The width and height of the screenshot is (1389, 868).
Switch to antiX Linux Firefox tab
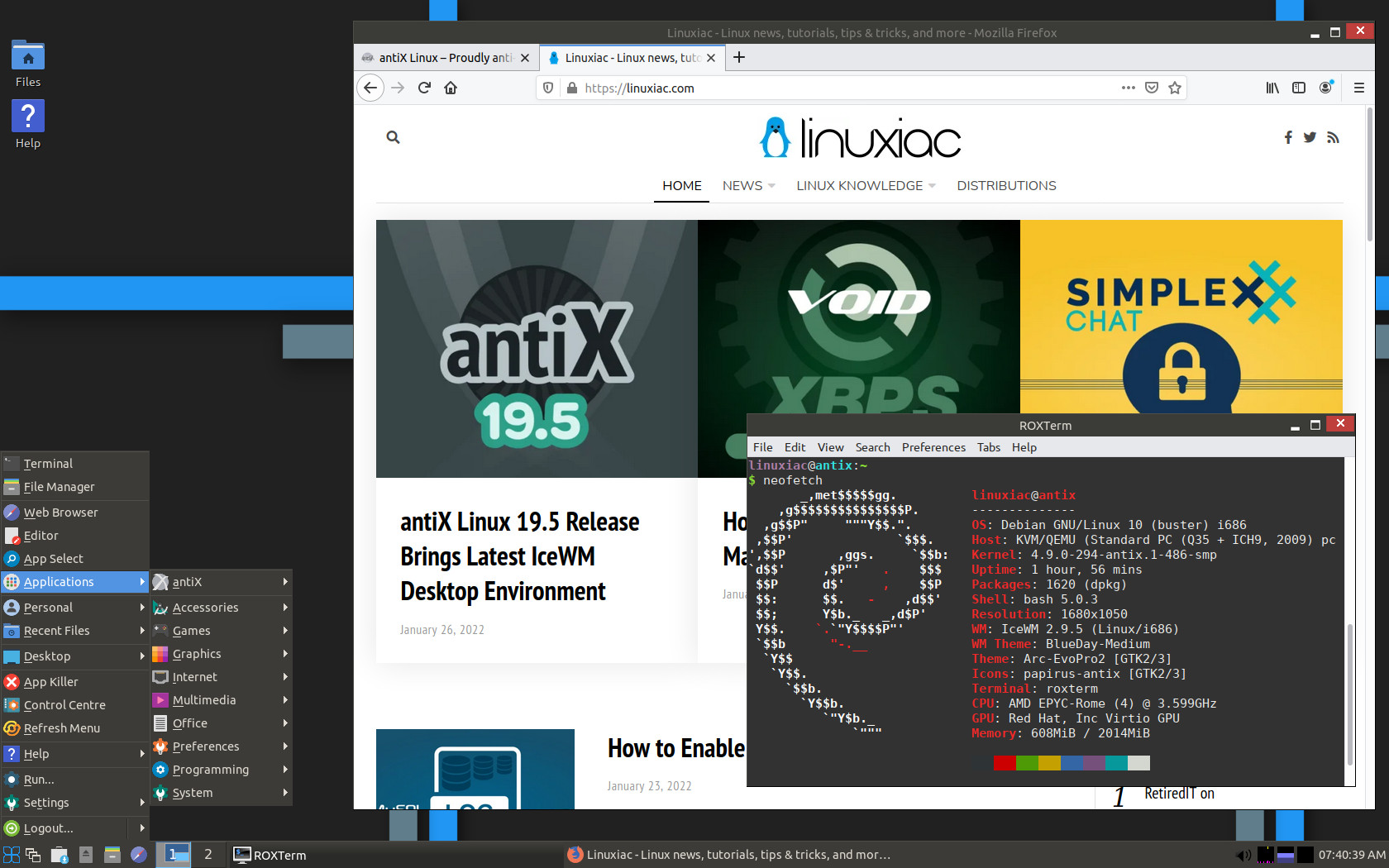[x=446, y=58]
